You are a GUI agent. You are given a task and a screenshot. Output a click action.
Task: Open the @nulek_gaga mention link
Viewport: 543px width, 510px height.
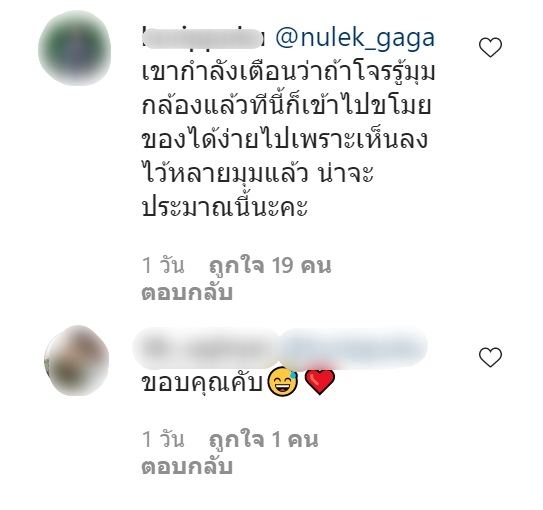355,38
